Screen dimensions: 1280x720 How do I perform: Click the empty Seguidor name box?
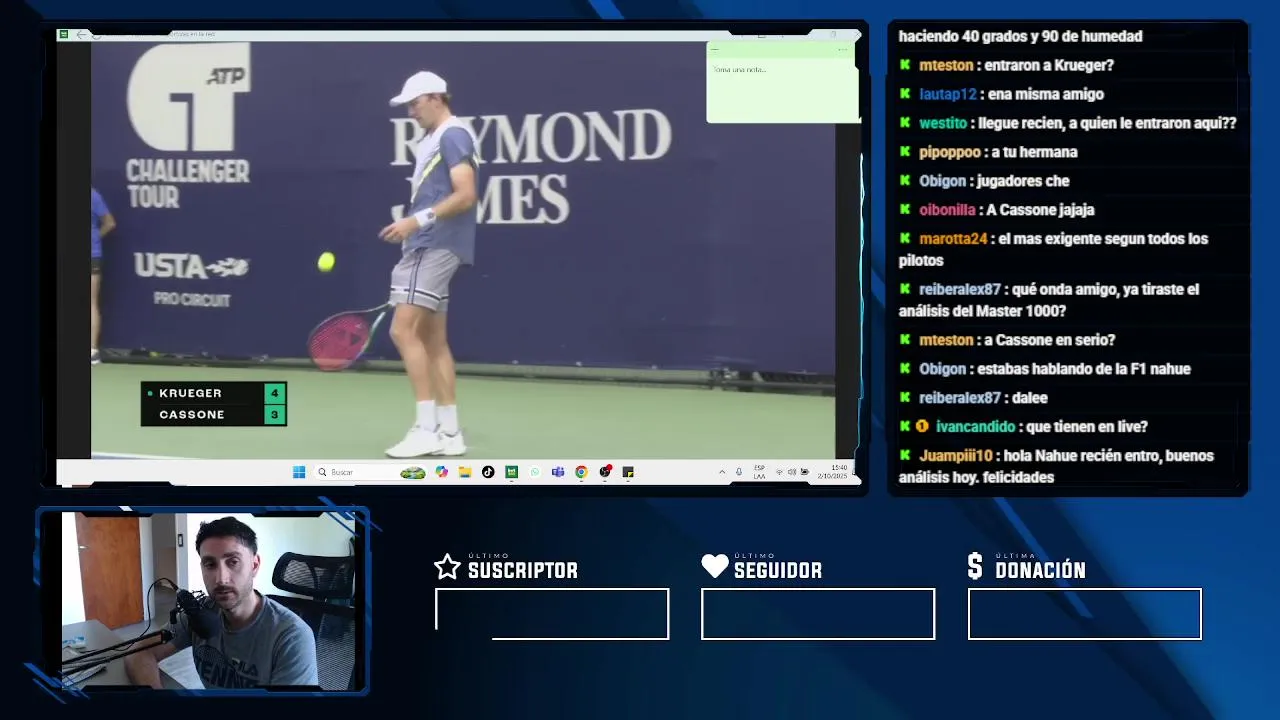pos(818,614)
